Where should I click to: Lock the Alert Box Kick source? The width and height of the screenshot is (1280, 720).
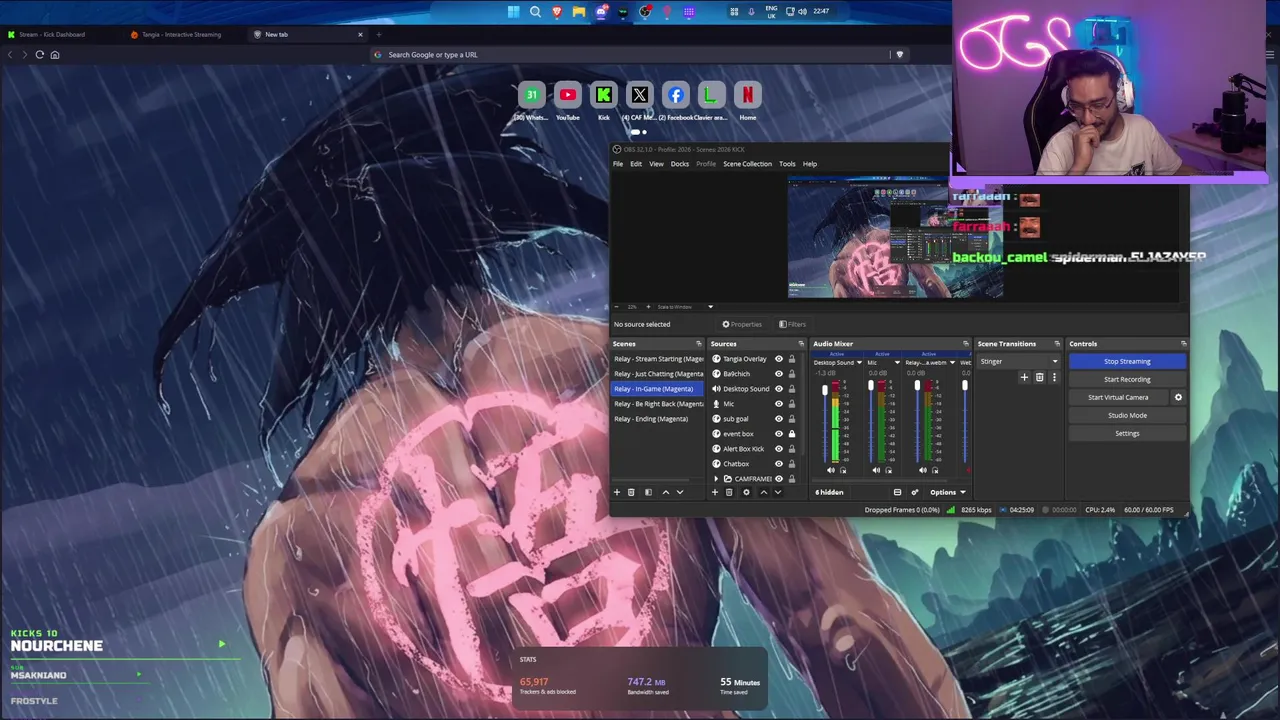coord(792,449)
